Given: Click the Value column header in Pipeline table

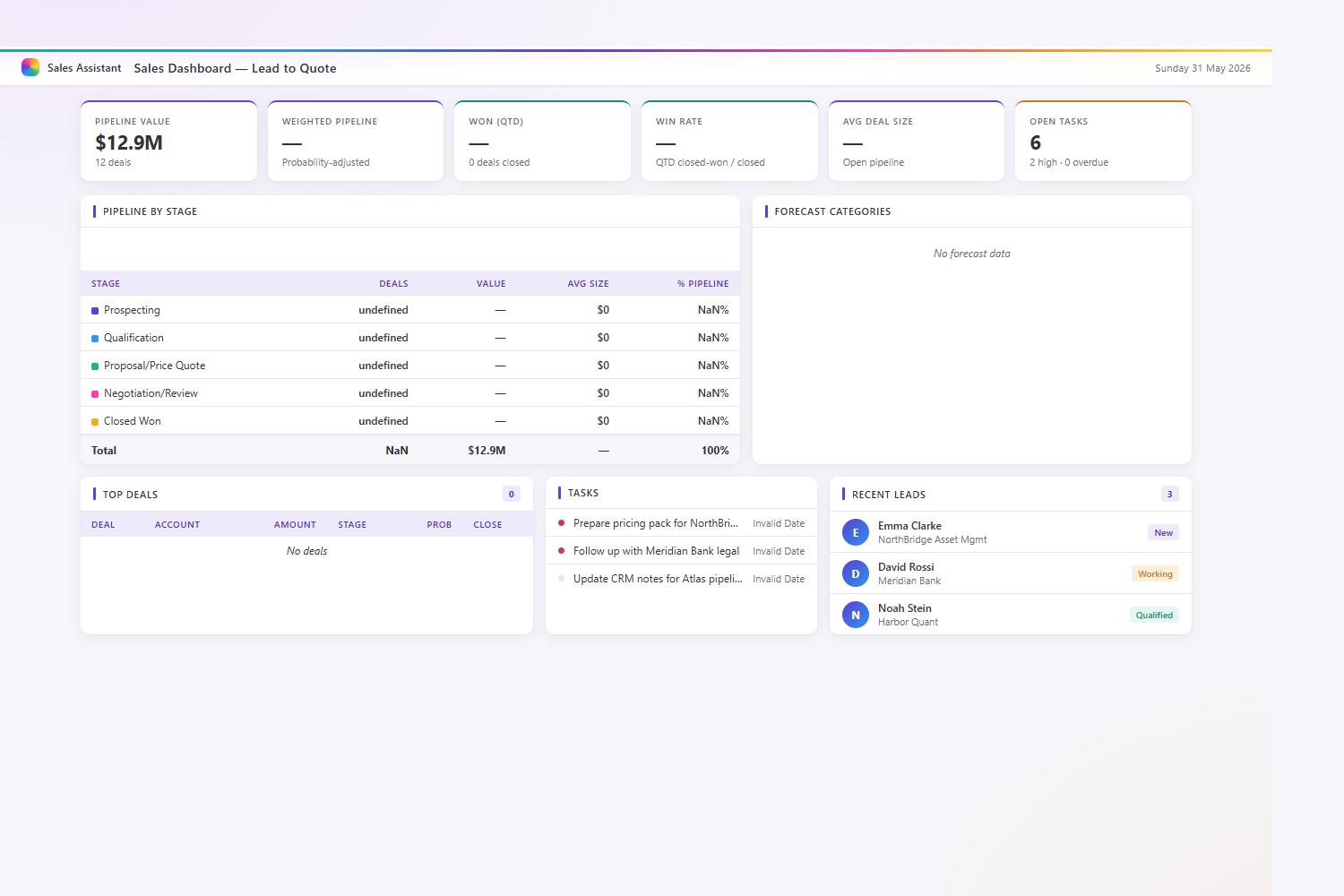Looking at the screenshot, I should (491, 284).
